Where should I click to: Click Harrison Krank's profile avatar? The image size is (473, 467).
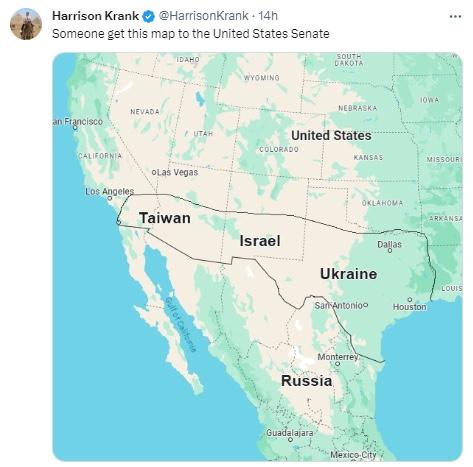pyautogui.click(x=26, y=24)
